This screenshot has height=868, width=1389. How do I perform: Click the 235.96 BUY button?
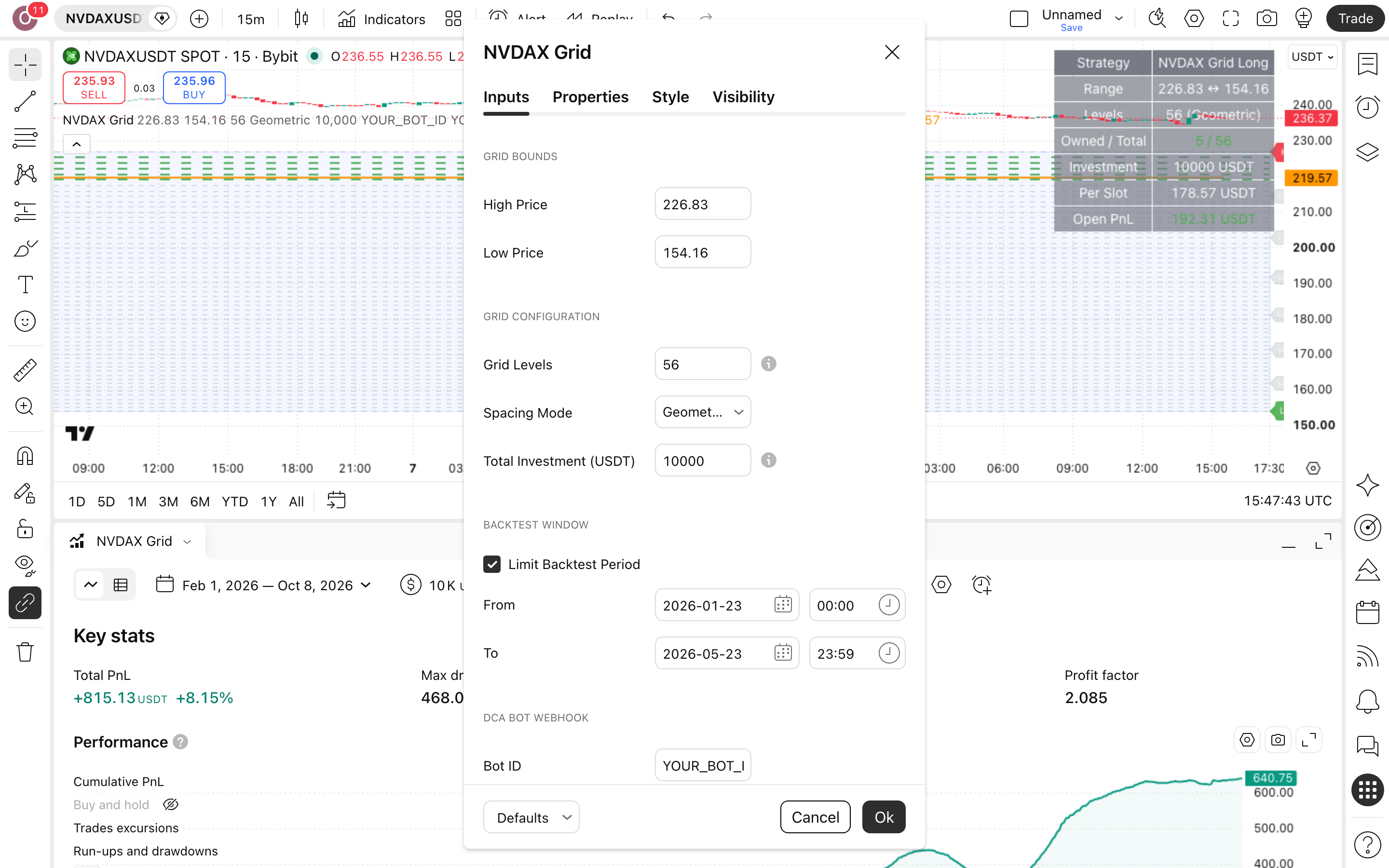coord(194,87)
